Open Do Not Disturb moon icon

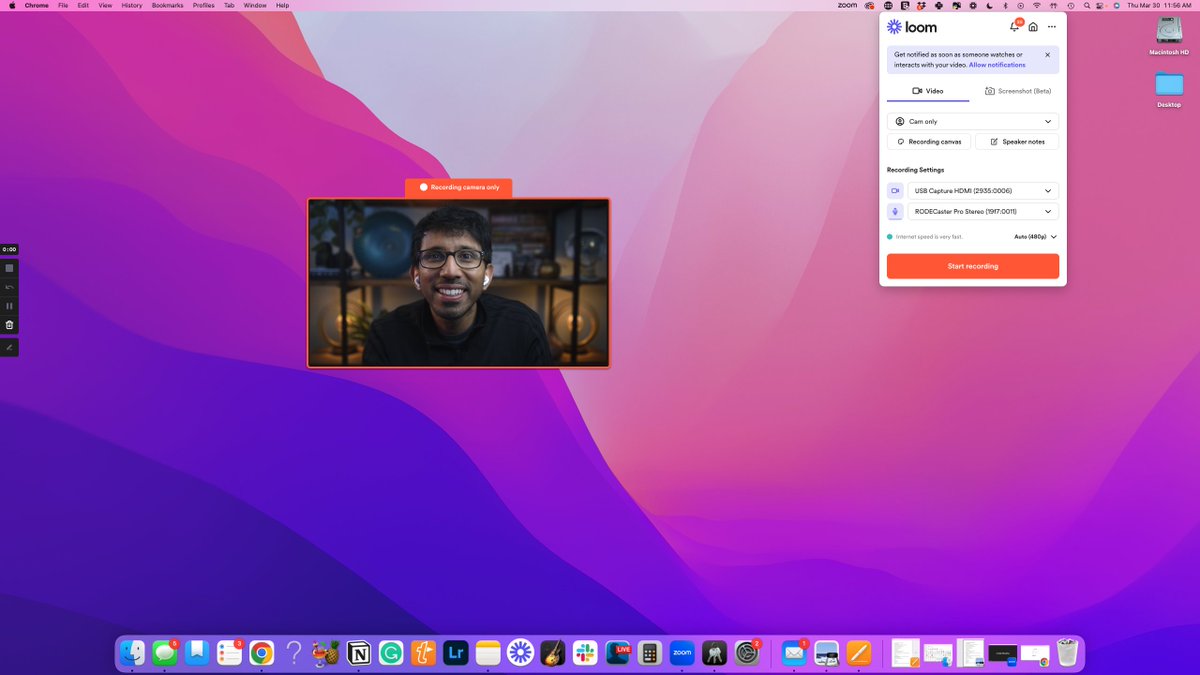click(989, 5)
